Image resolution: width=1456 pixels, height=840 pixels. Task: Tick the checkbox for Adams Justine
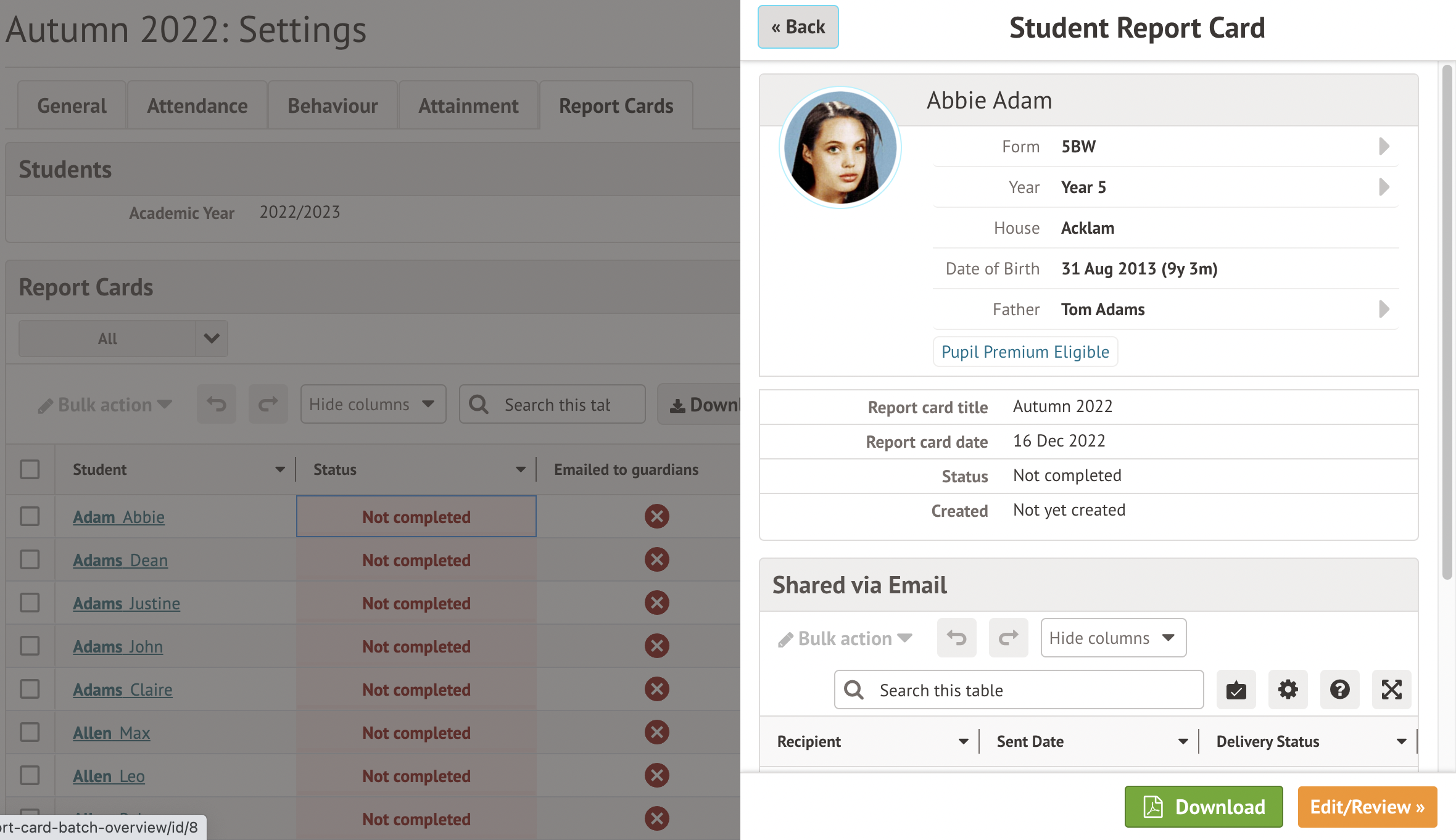(30, 603)
